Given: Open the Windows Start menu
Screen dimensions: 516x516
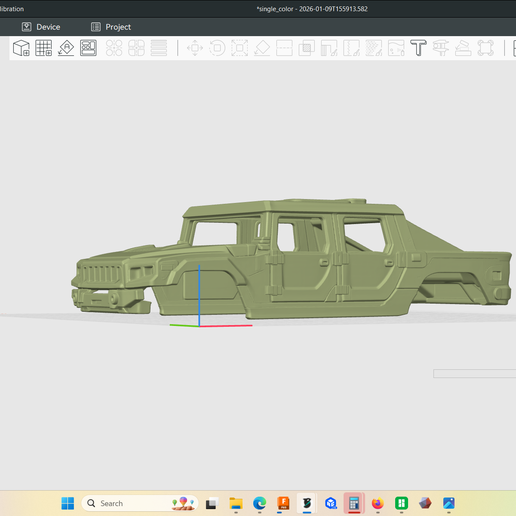Looking at the screenshot, I should point(68,503).
